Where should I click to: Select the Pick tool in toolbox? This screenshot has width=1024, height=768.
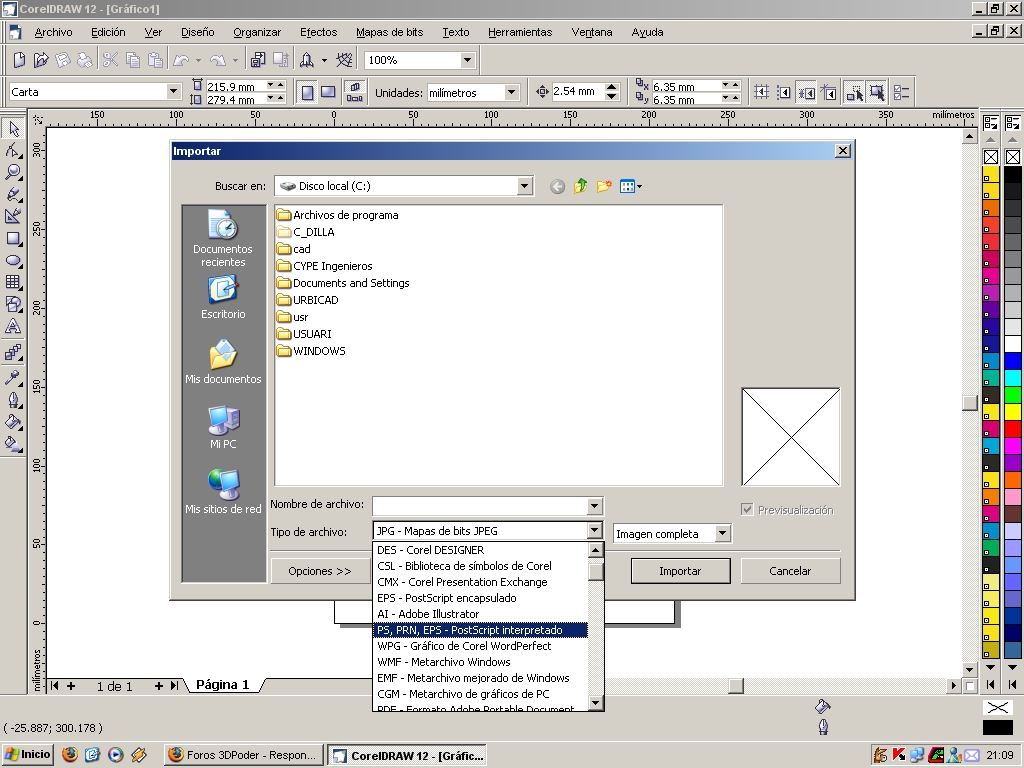point(13,128)
